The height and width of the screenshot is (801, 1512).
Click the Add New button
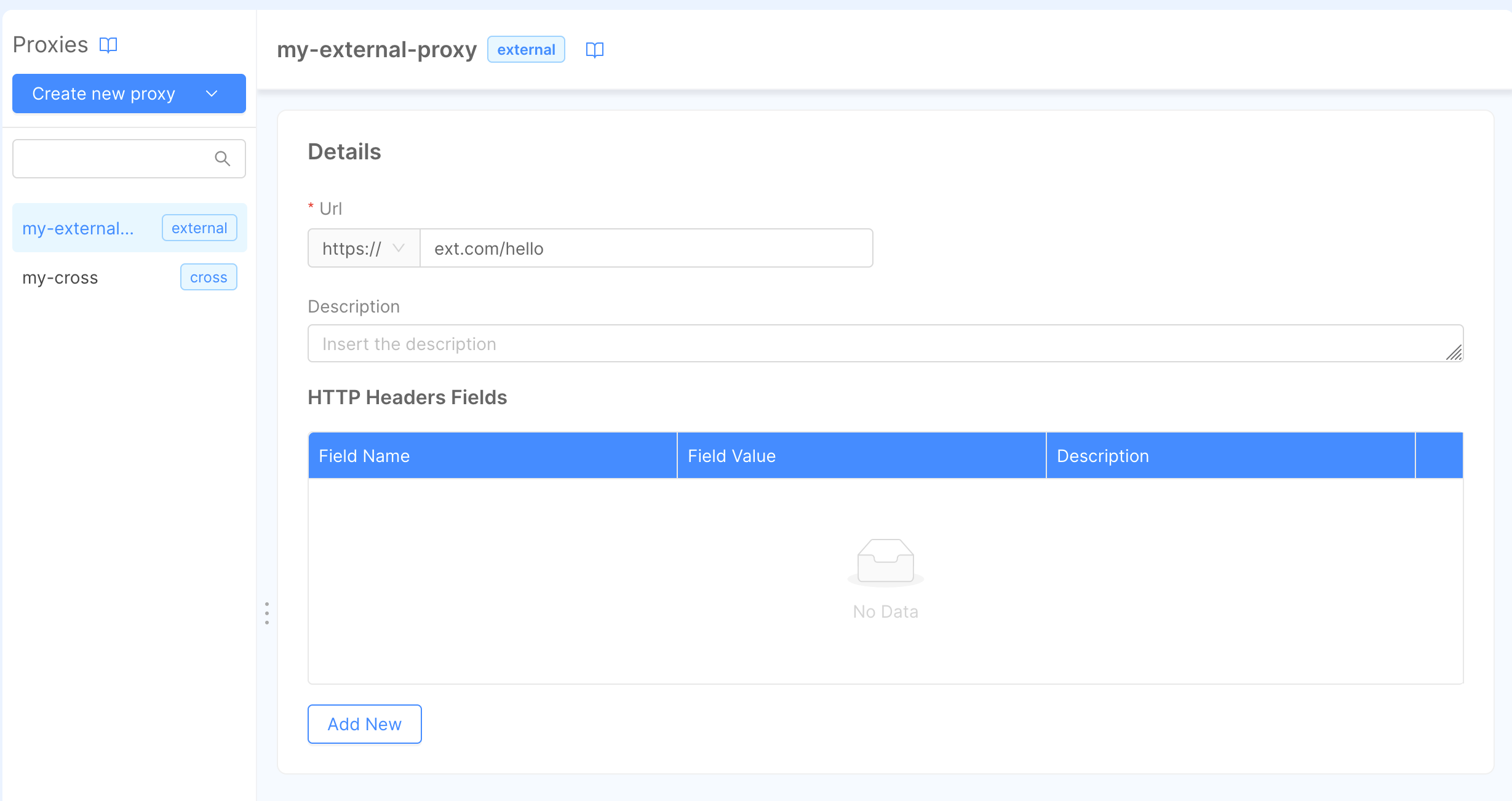(364, 724)
